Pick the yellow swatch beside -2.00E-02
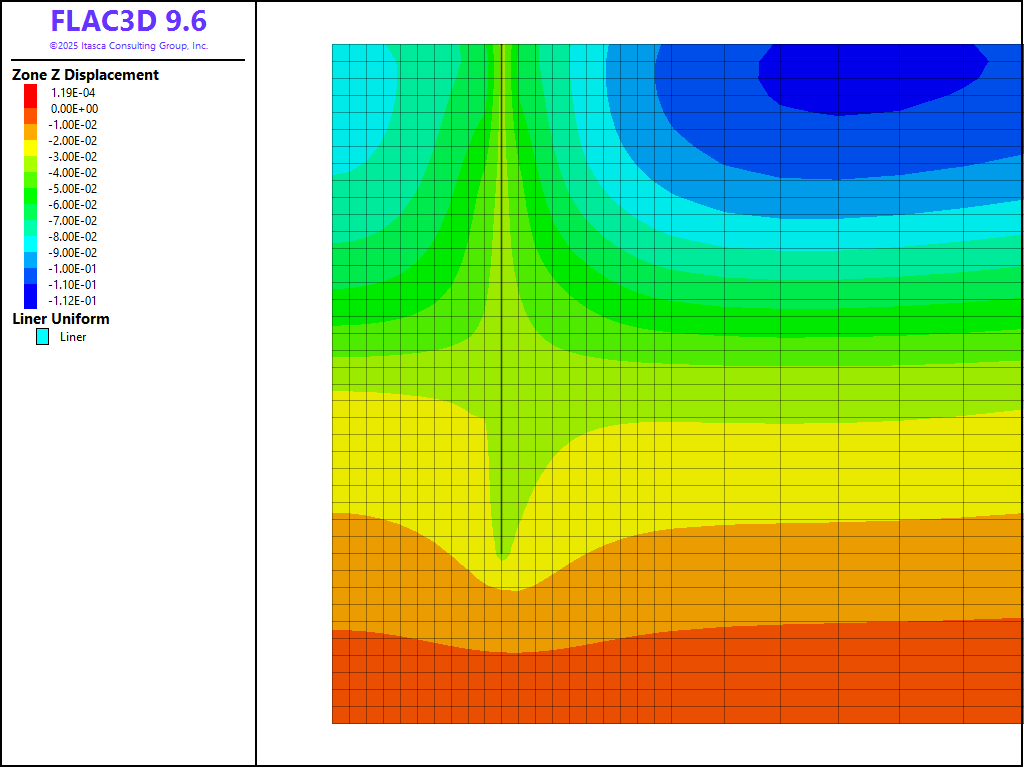Viewport: 1024px width, 768px height. pos(31,146)
